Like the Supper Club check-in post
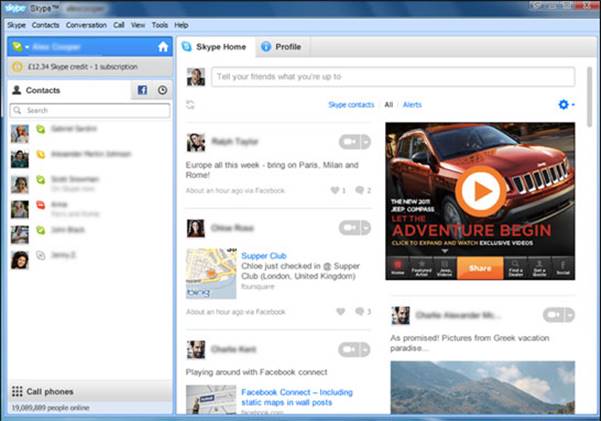Image resolution: width=601 pixels, height=421 pixels. coord(340,311)
